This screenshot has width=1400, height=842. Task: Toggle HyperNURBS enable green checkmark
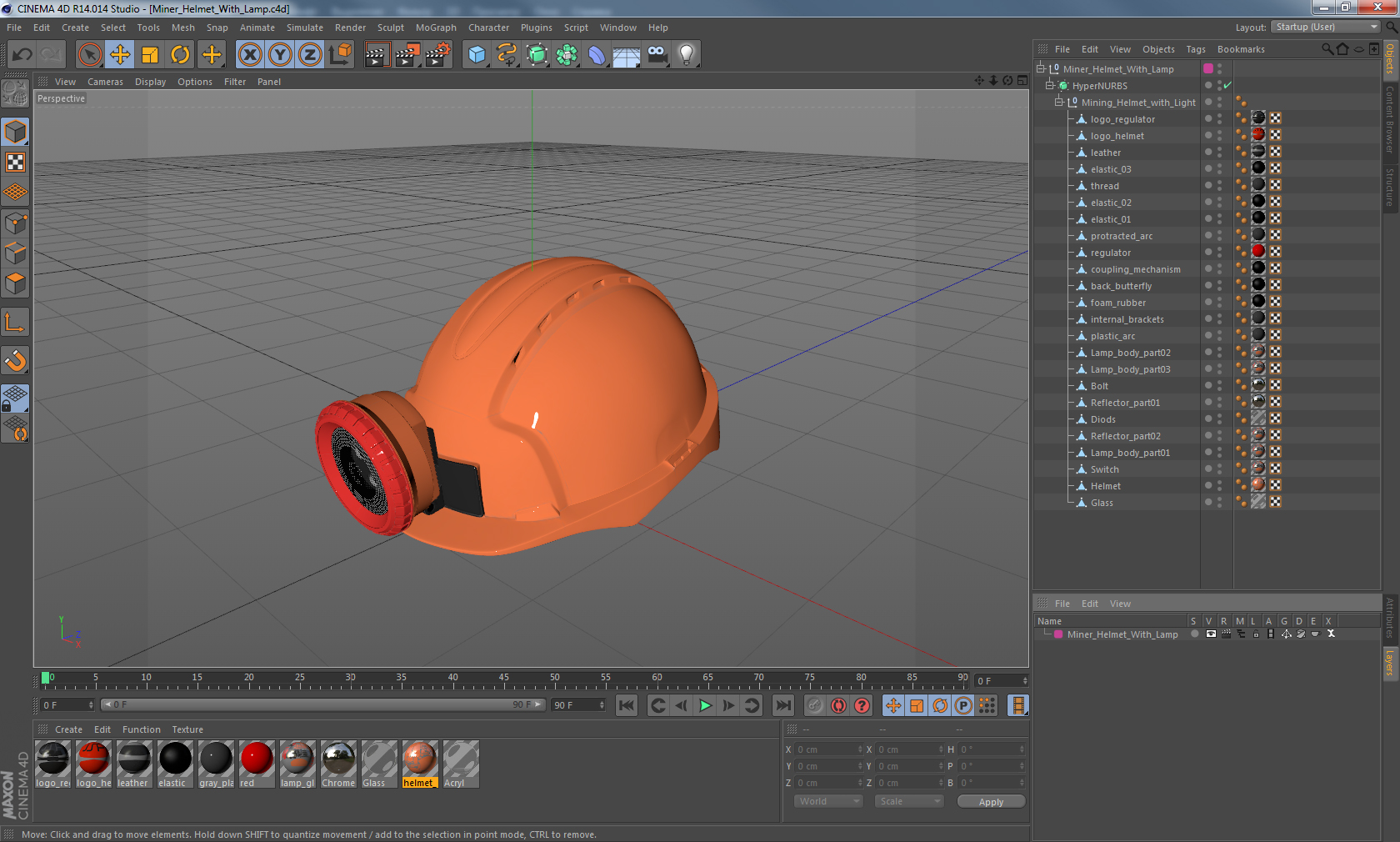point(1227,85)
